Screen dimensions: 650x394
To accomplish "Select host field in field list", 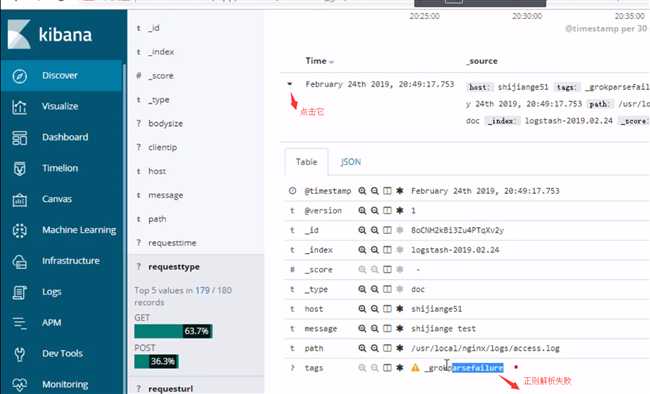I will coord(157,171).
